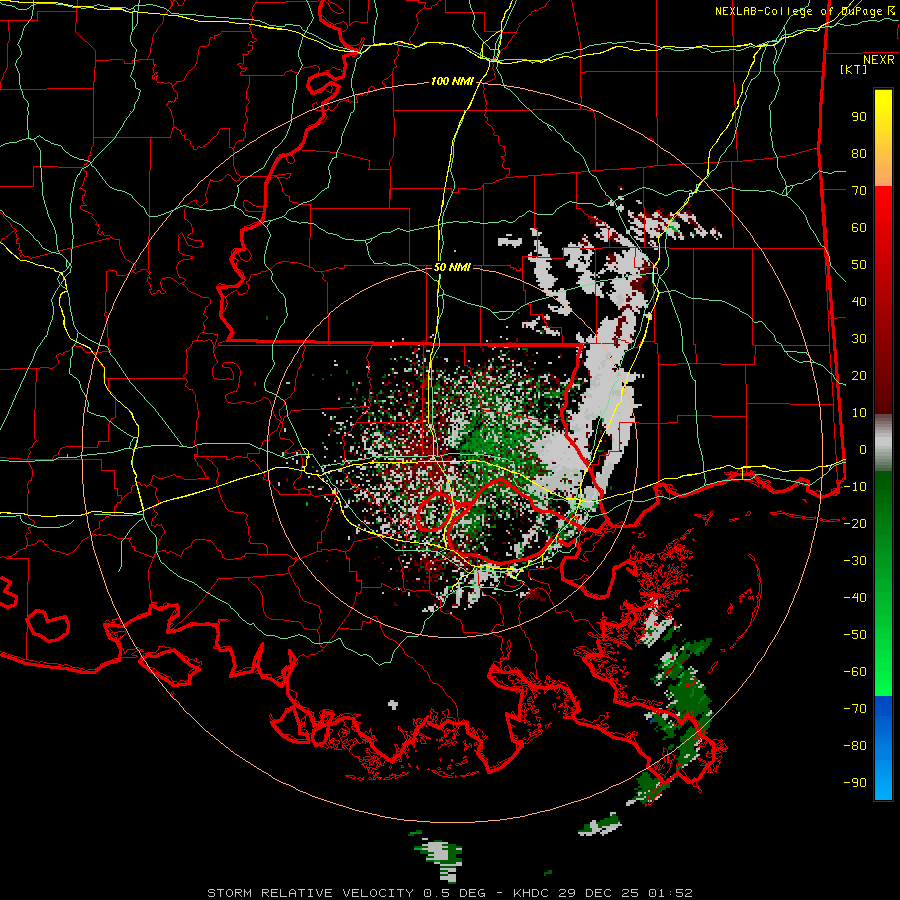The height and width of the screenshot is (900, 900).
Task: Click the 90 value on the velocity scale
Action: coord(859,117)
